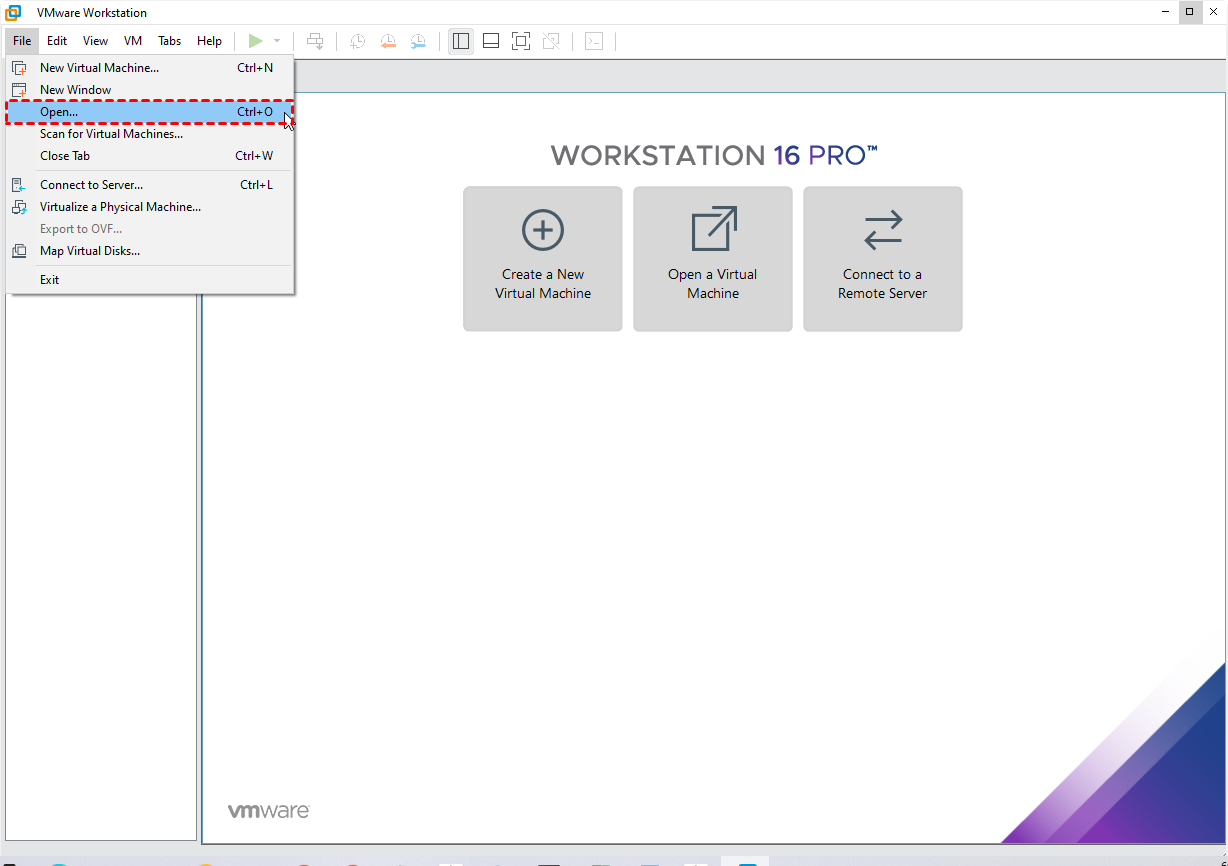Expand the Tabs menu
This screenshot has height=866, width=1228.
click(x=170, y=41)
